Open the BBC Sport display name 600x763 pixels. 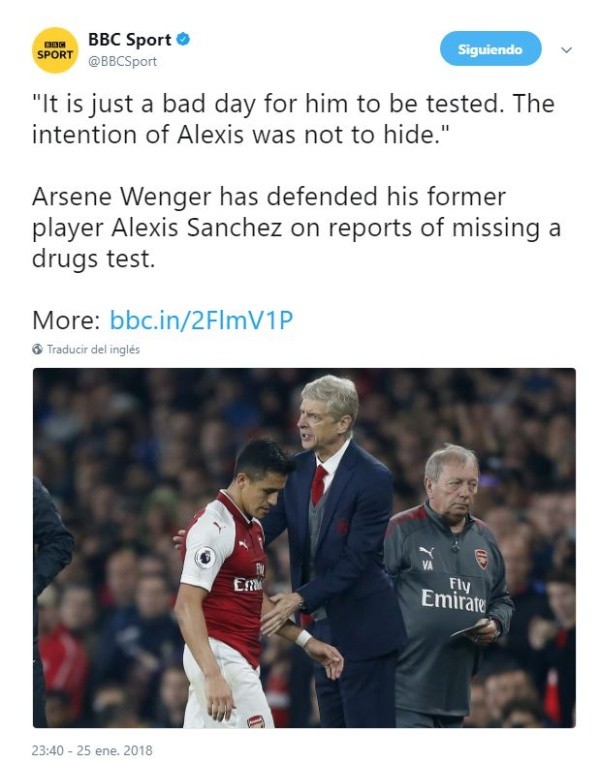pos(130,40)
